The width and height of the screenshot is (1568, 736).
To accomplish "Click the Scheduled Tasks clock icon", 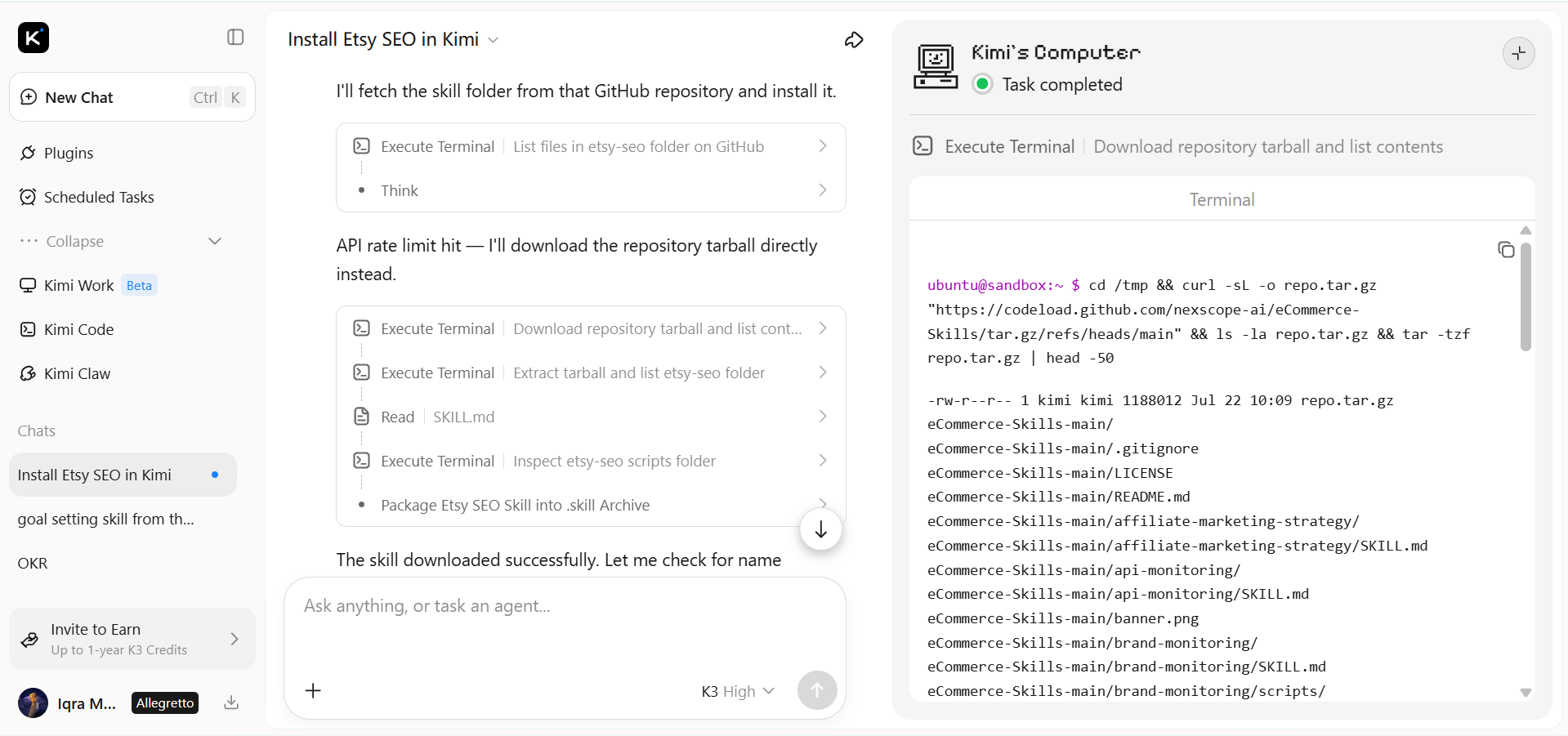I will coord(28,197).
